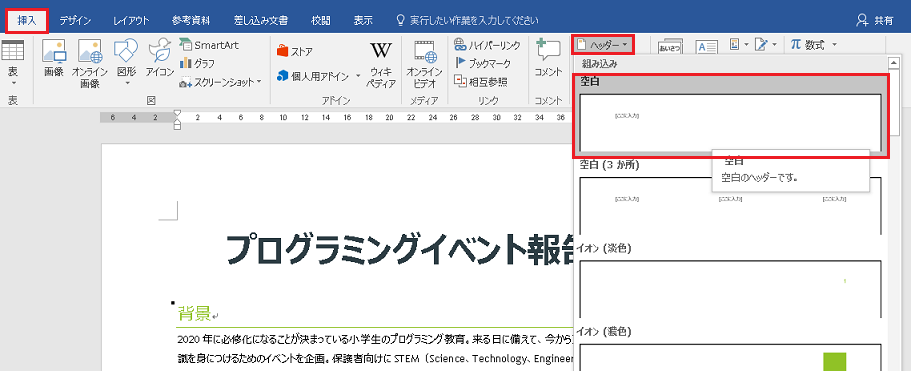
Task: Open the ウィキペディア Wikipedia add-in
Action: (381, 64)
